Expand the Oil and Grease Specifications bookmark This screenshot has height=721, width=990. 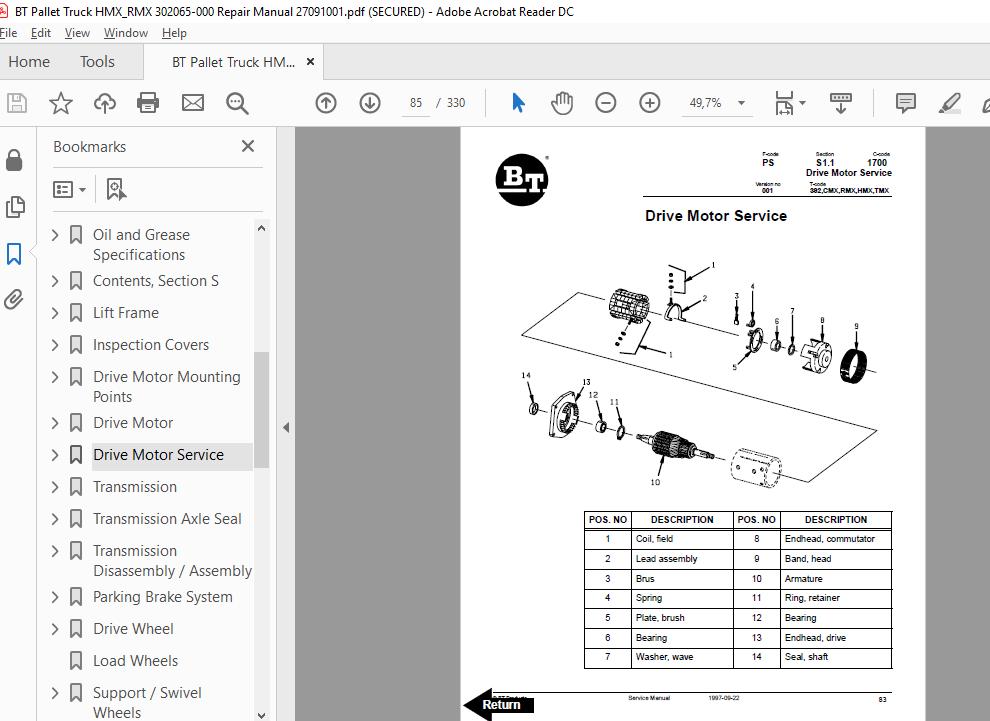[55, 235]
